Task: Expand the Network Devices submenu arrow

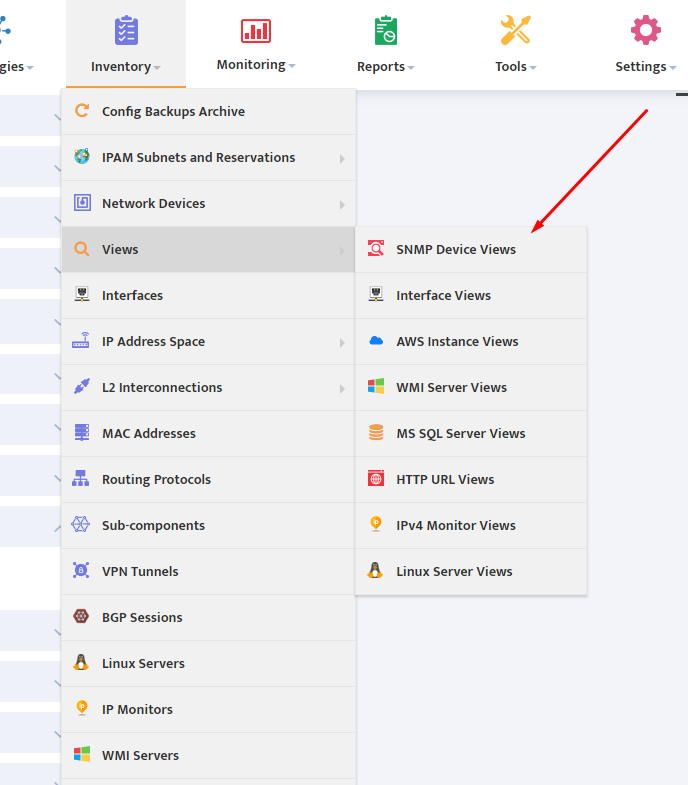Action: tap(342, 205)
